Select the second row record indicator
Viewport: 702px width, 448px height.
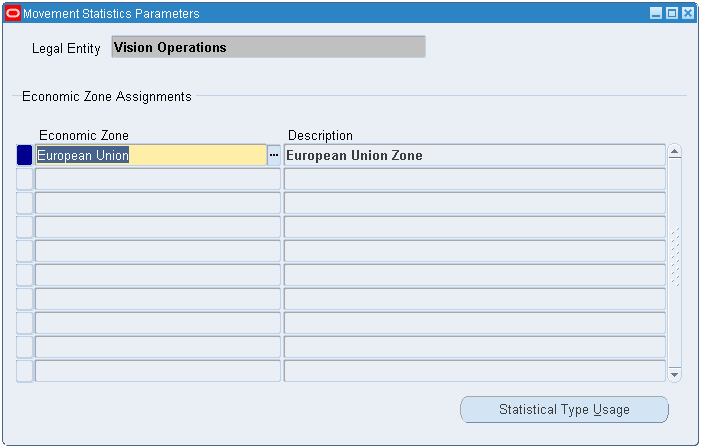click(25, 179)
